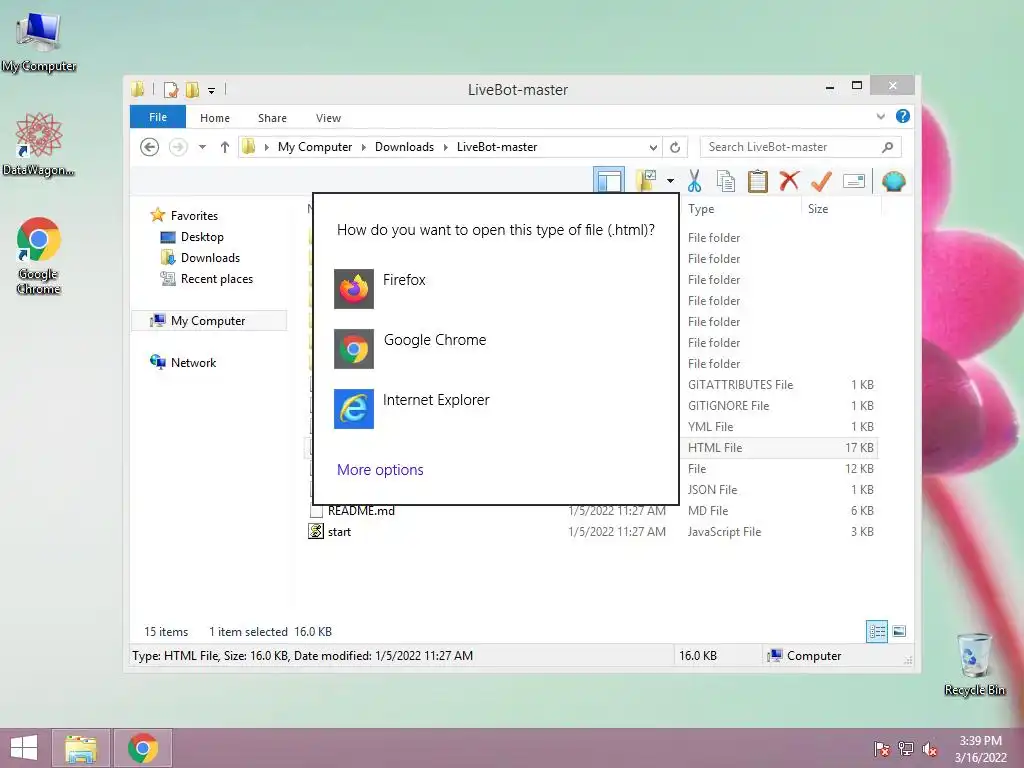Image resolution: width=1024 pixels, height=768 pixels.
Task: Click the folder options icon with checkbox
Action: [647, 180]
